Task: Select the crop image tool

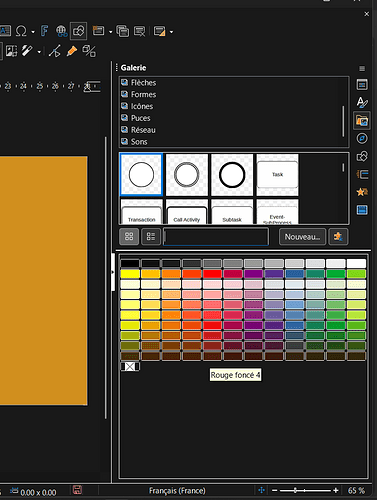Action: pyautogui.click(x=11, y=51)
